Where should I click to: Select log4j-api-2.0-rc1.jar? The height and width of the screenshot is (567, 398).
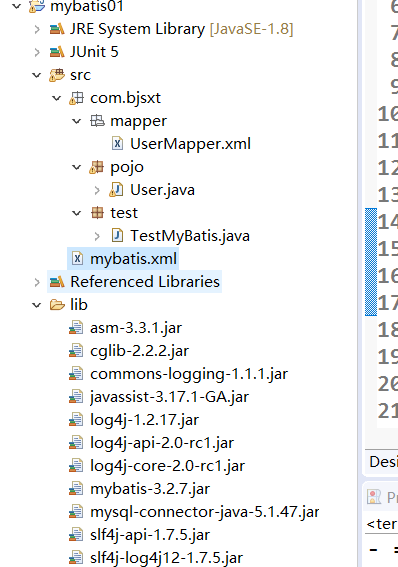[x=162, y=443]
